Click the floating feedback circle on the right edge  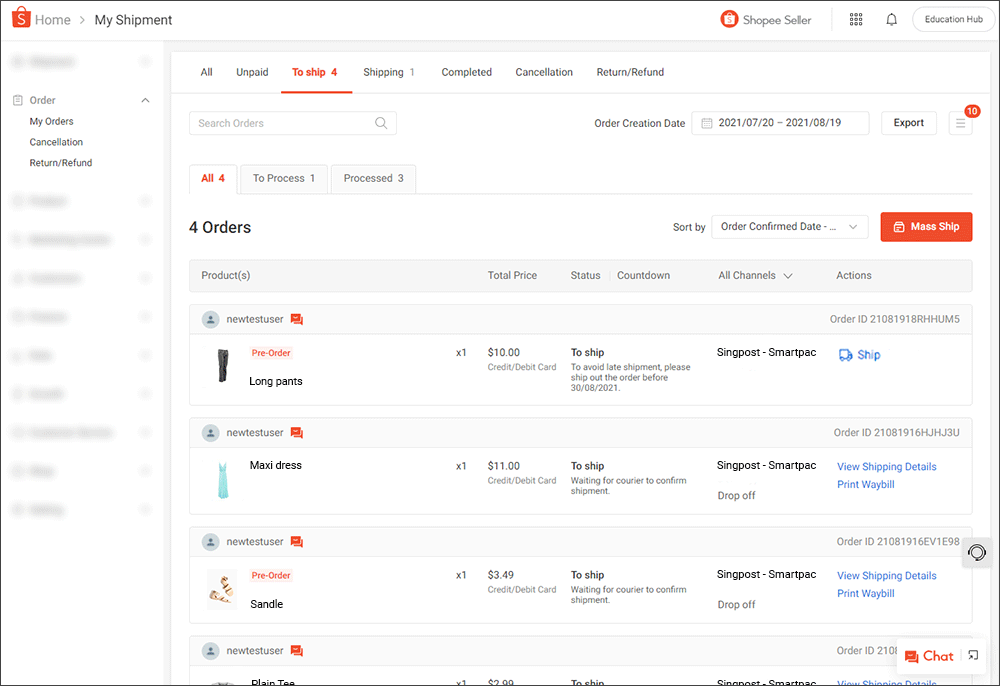[976, 552]
